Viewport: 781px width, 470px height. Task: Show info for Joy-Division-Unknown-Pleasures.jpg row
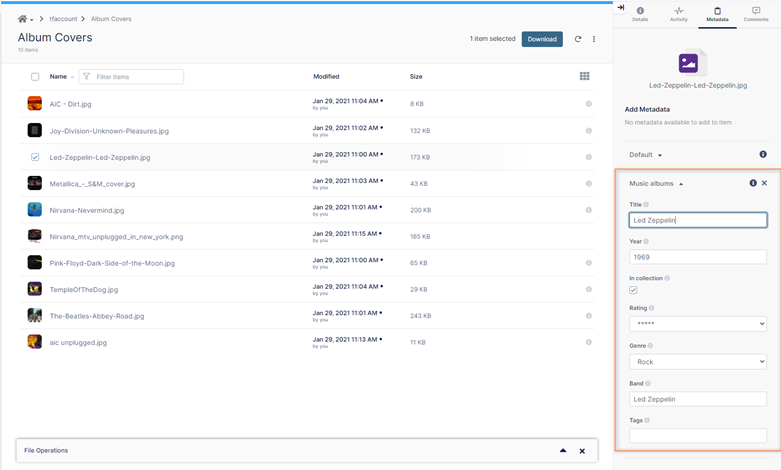pos(589,131)
